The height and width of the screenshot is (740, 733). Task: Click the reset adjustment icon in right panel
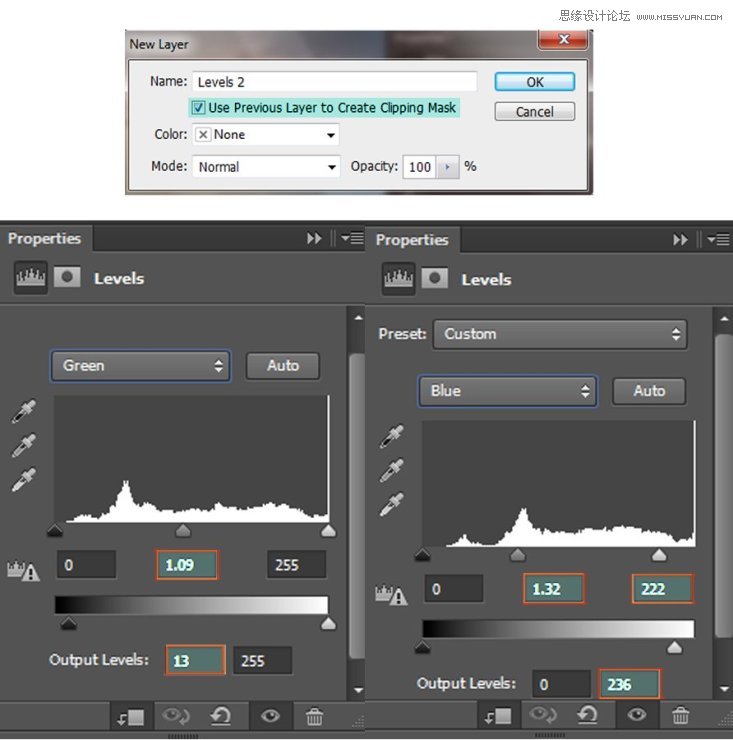586,715
